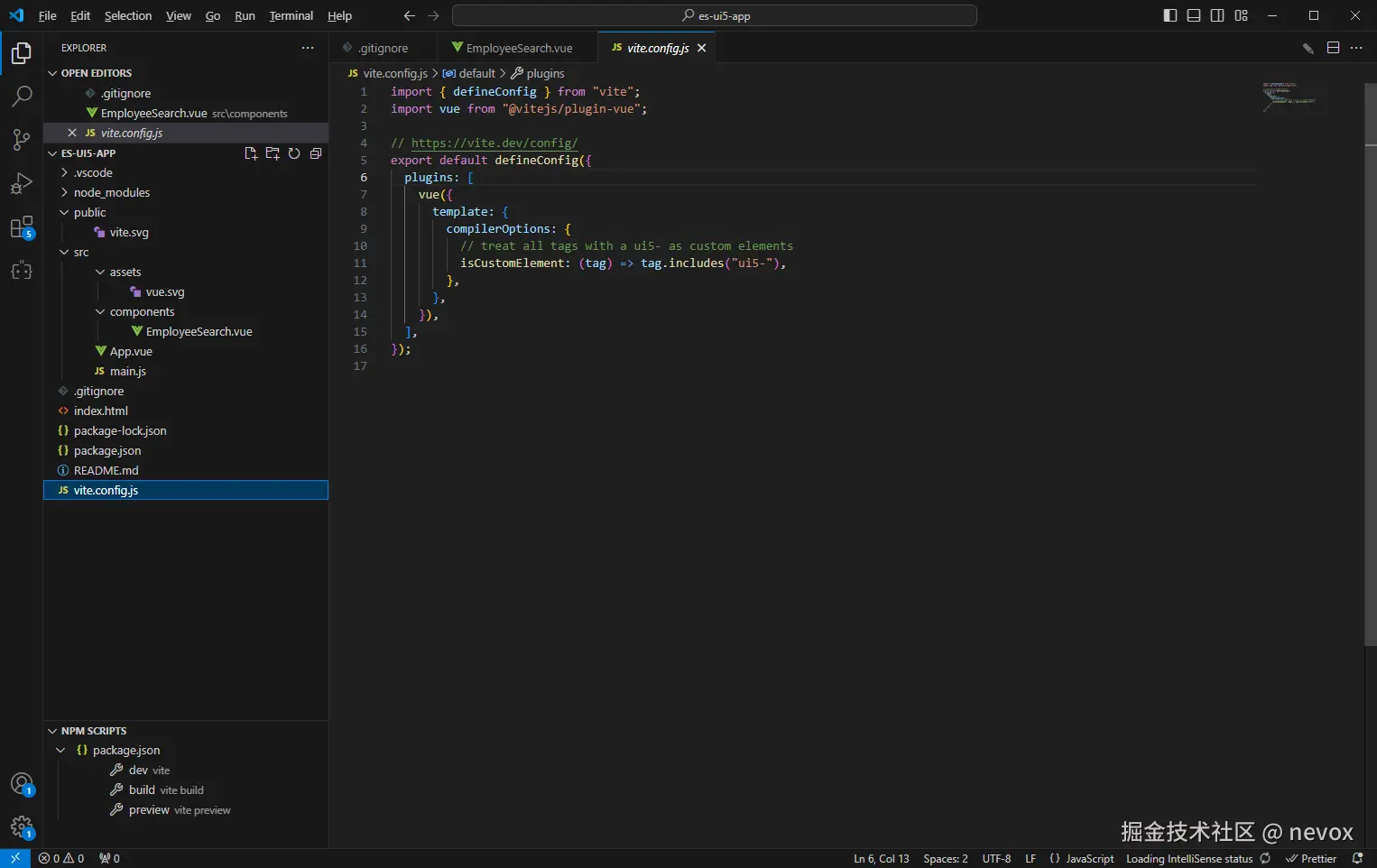1377x868 pixels.
Task: Open the Source Control view
Action: coord(22,139)
